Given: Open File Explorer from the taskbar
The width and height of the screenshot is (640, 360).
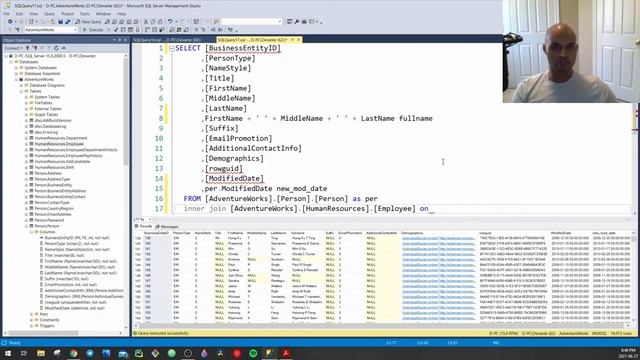Looking at the screenshot, I should [41, 353].
